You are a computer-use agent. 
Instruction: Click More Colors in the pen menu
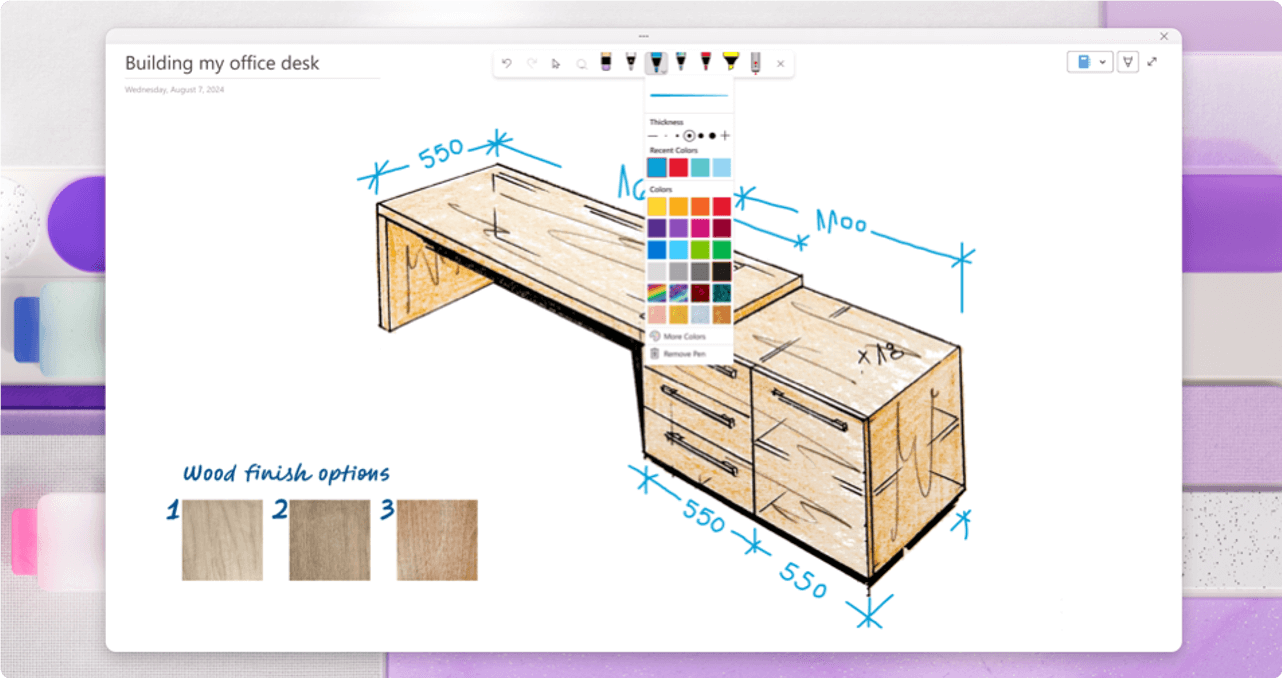(x=684, y=337)
